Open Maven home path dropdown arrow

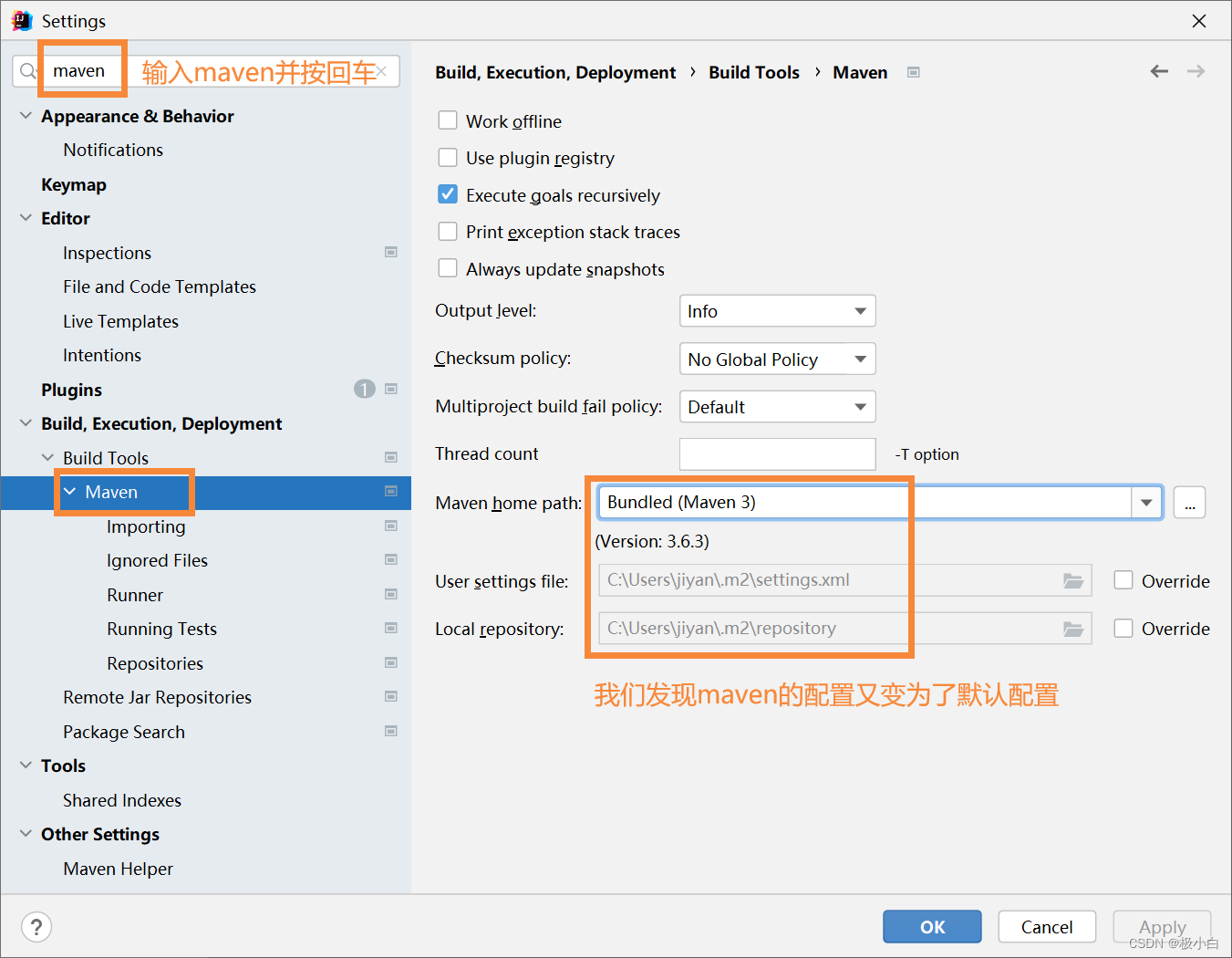[1146, 502]
